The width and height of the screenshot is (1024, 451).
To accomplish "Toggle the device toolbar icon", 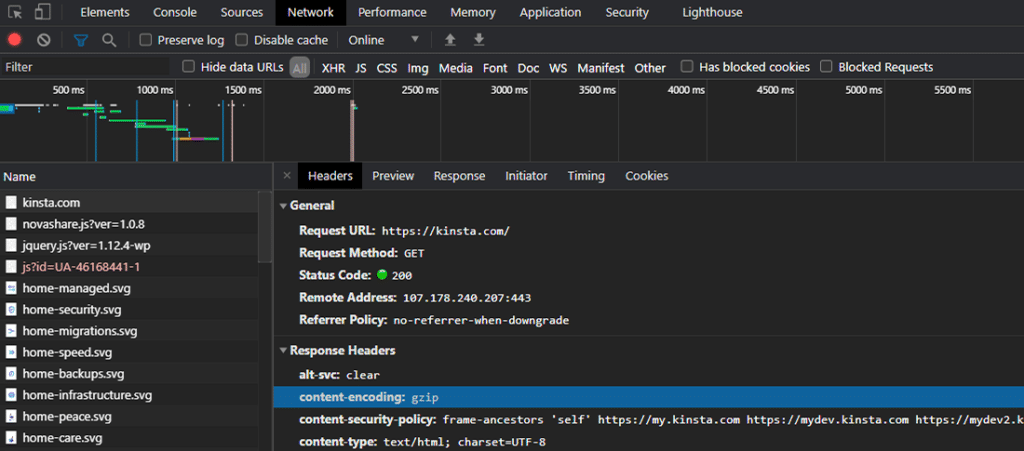I will [43, 12].
